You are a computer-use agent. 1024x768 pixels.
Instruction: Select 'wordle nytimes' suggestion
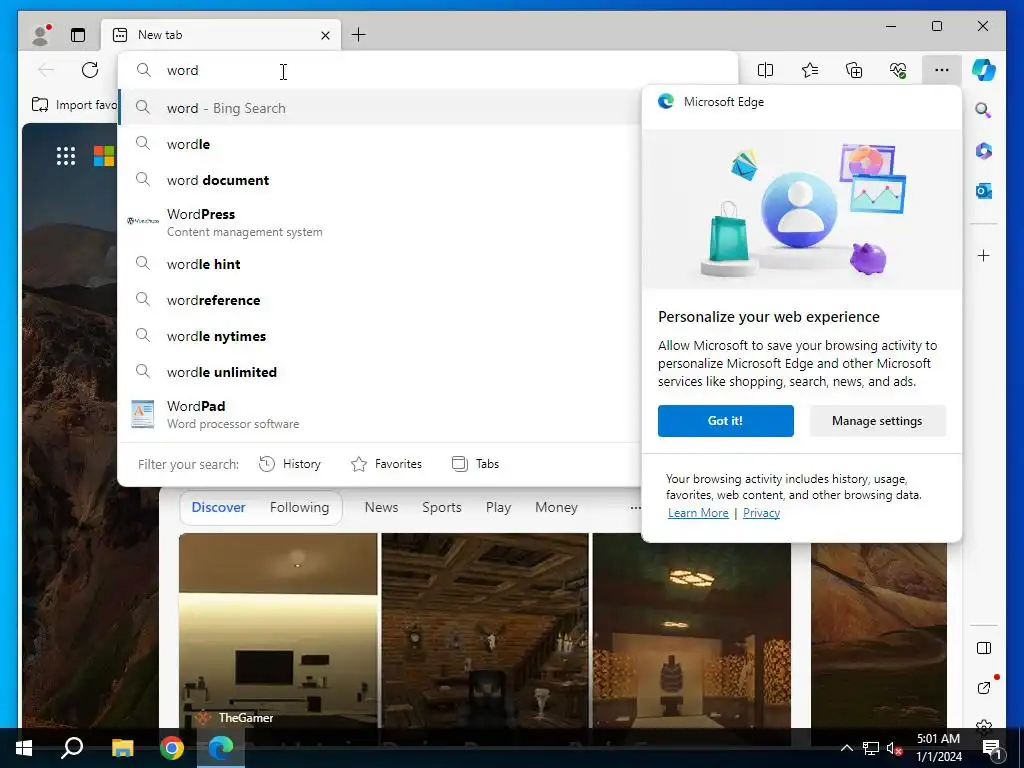[x=379, y=336]
